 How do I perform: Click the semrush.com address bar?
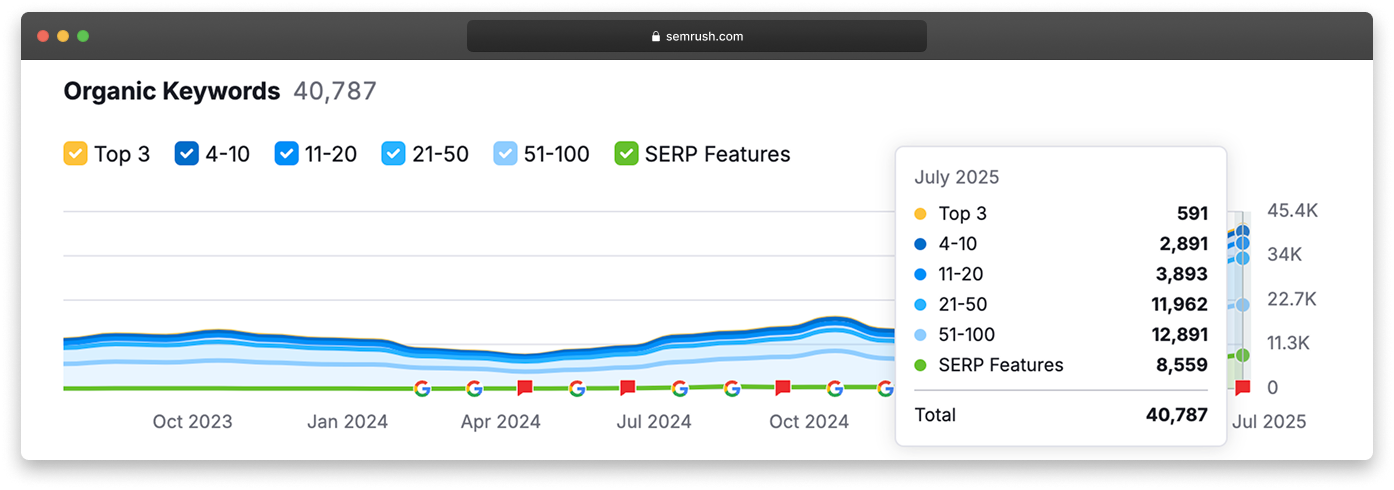click(x=696, y=37)
